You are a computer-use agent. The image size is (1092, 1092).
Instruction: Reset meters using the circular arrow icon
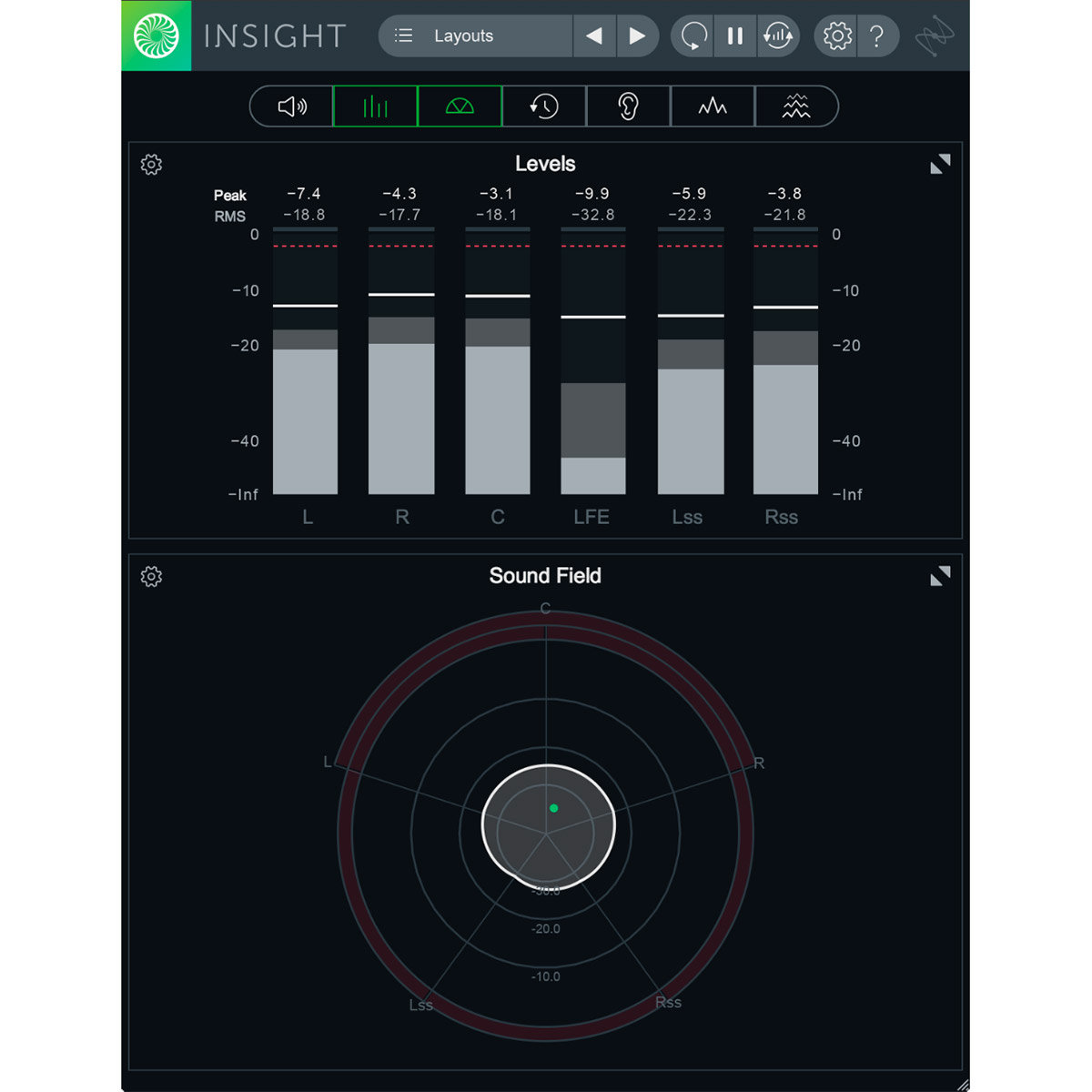coord(692,36)
